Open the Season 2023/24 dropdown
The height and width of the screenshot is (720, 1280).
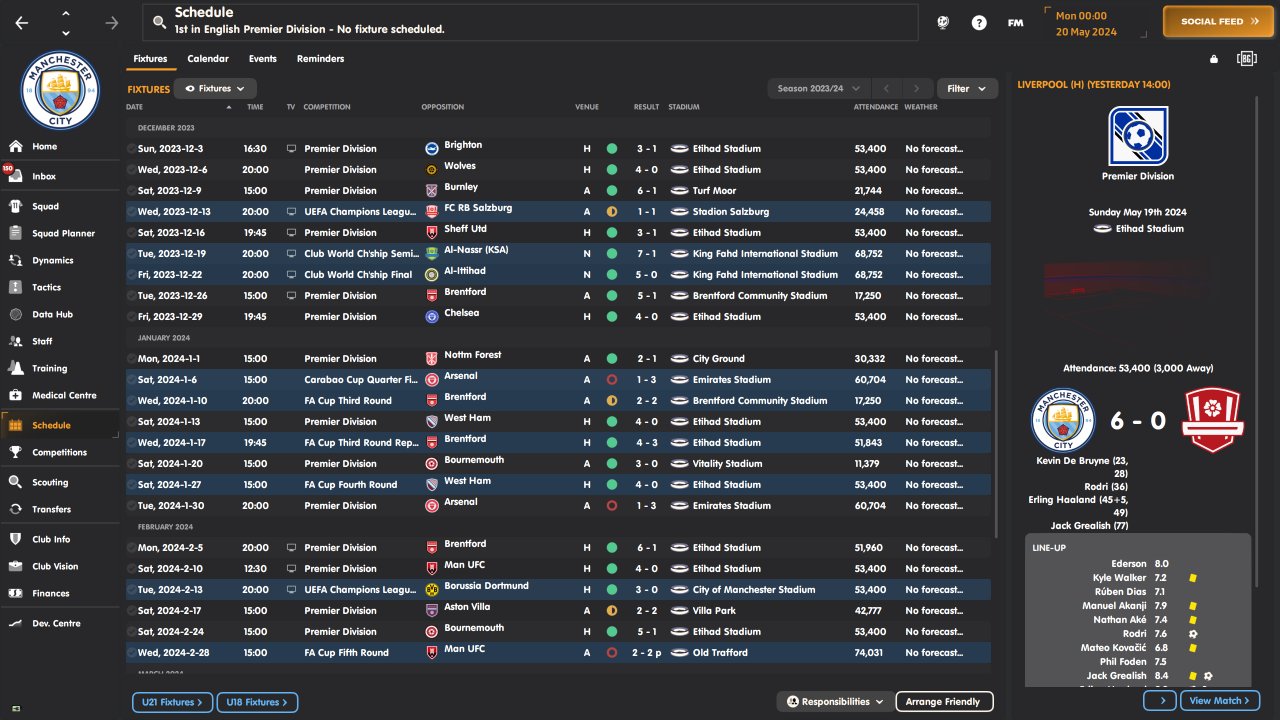(x=819, y=89)
